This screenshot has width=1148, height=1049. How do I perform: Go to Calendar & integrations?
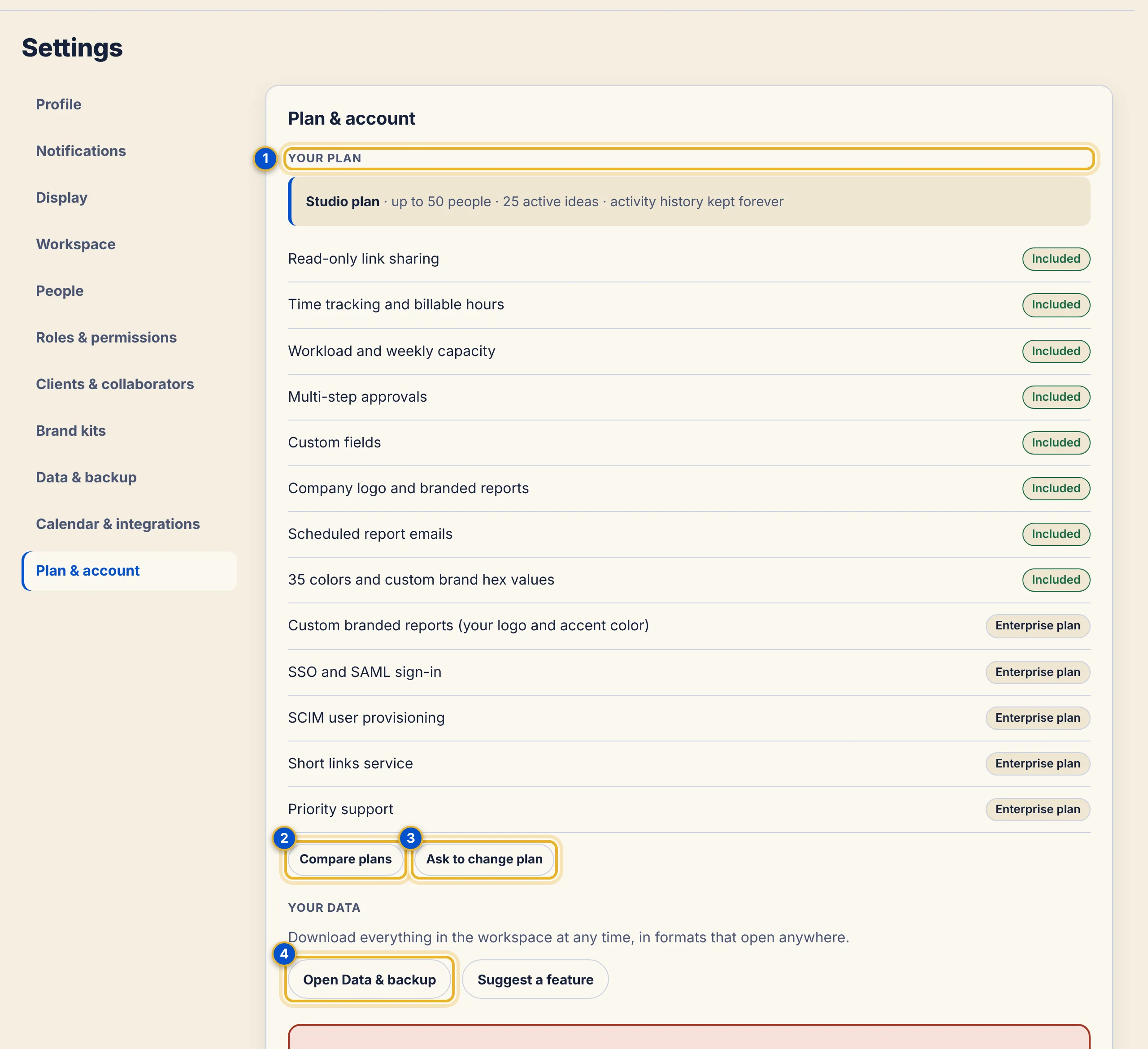tap(118, 524)
